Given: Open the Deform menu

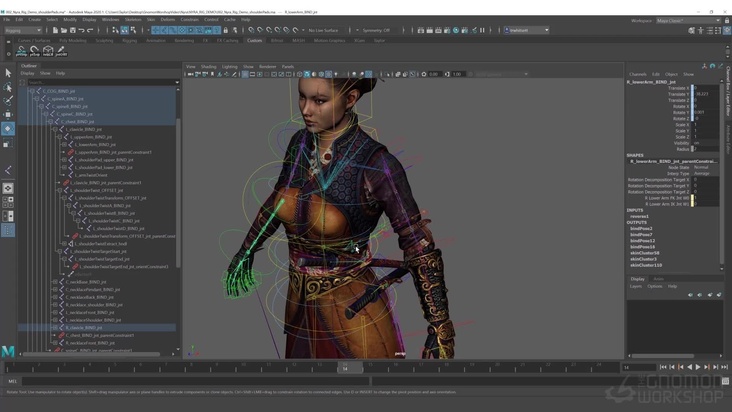Looking at the screenshot, I should (168, 20).
